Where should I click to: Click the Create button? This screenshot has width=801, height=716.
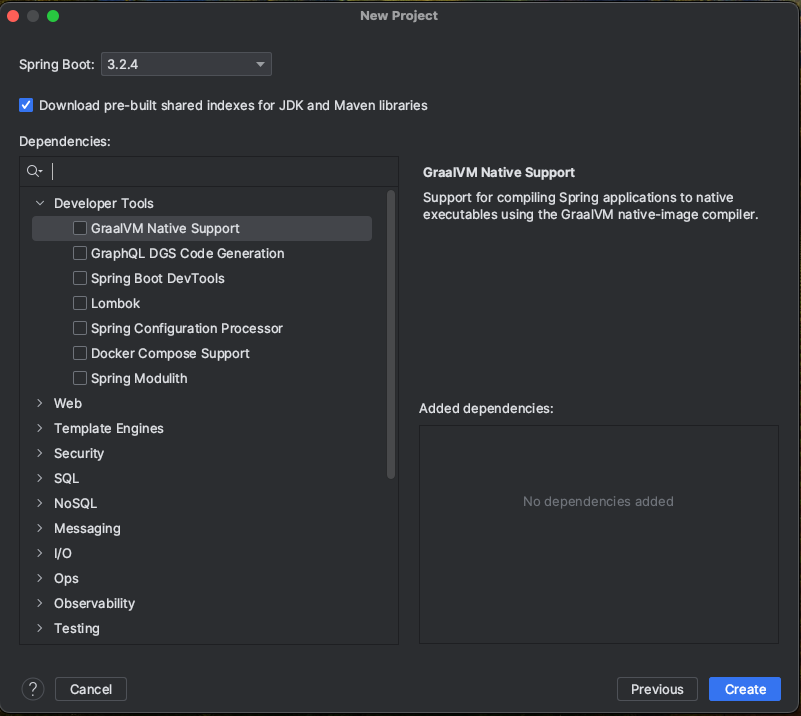click(745, 689)
